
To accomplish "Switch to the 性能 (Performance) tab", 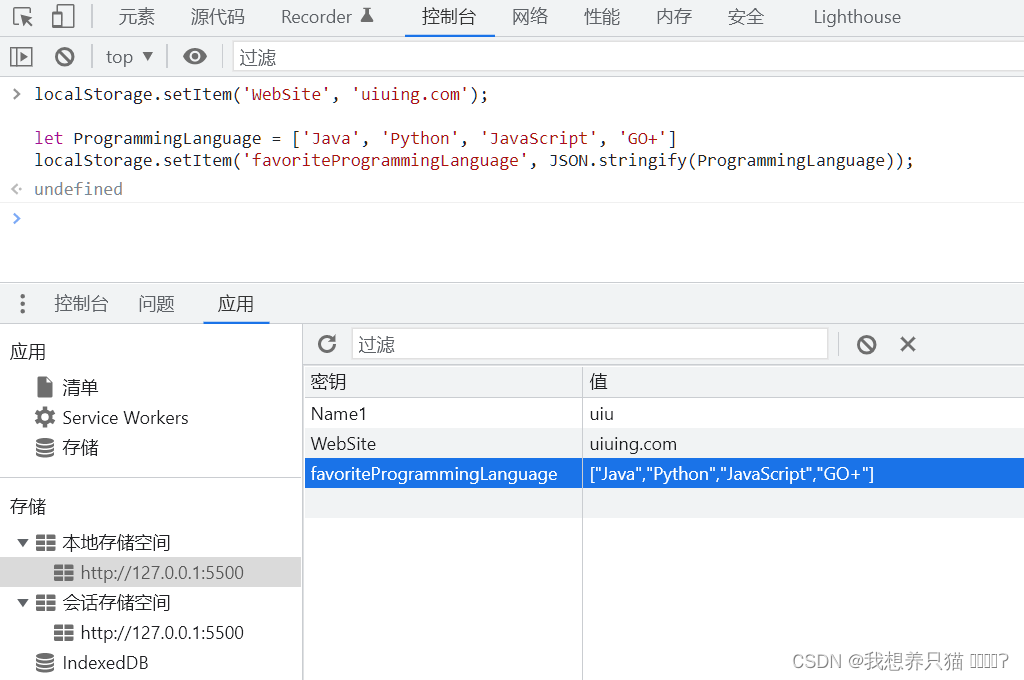I will click(x=601, y=17).
